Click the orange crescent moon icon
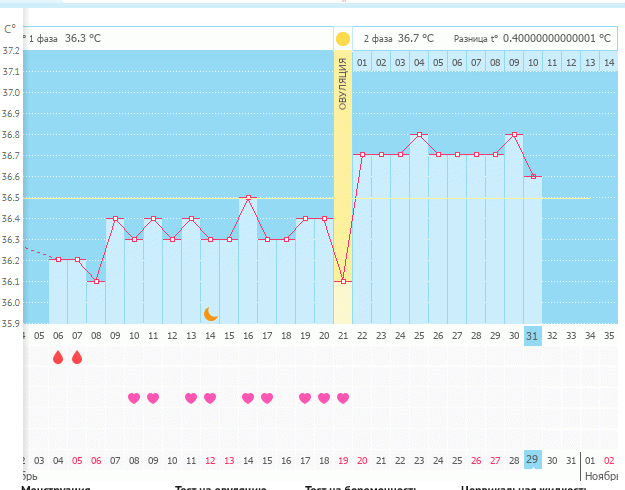Image resolution: width=625 pixels, height=490 pixels. [211, 313]
